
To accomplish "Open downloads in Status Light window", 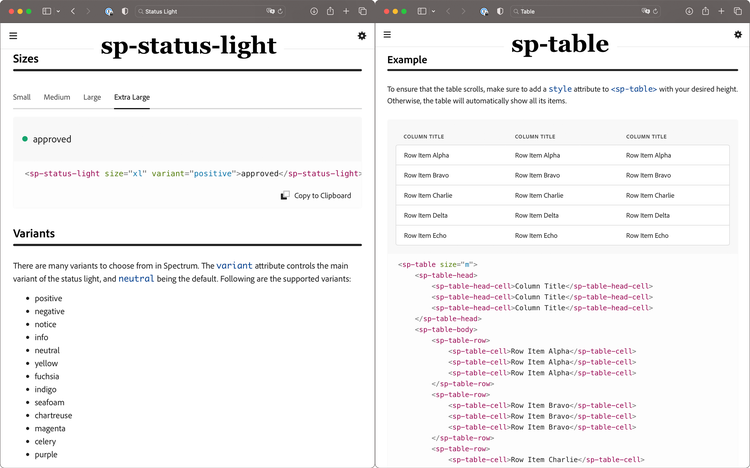I will coord(314,11).
